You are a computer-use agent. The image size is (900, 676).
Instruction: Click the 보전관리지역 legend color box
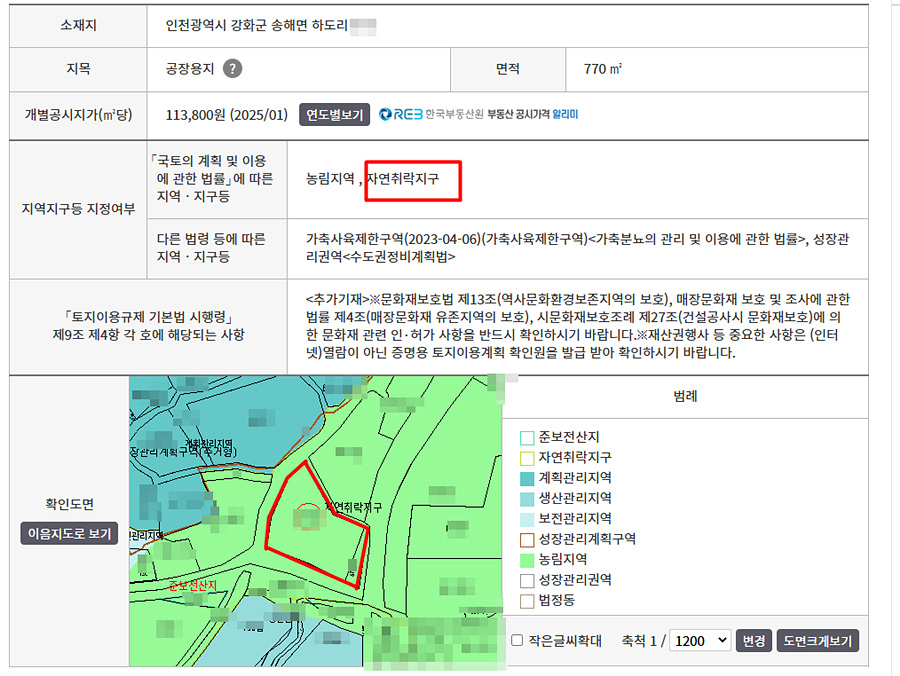point(527,519)
